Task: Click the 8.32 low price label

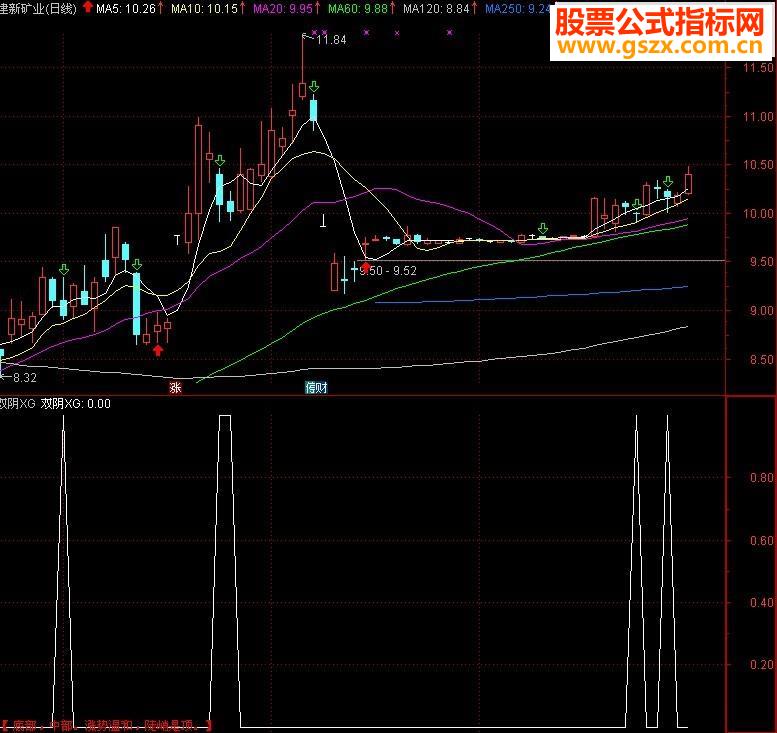Action: click(x=24, y=378)
